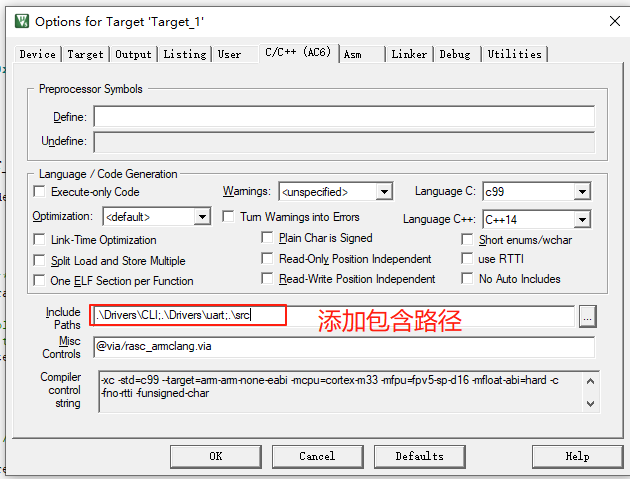Click the Keil uVision dialog title icon

[22, 21]
